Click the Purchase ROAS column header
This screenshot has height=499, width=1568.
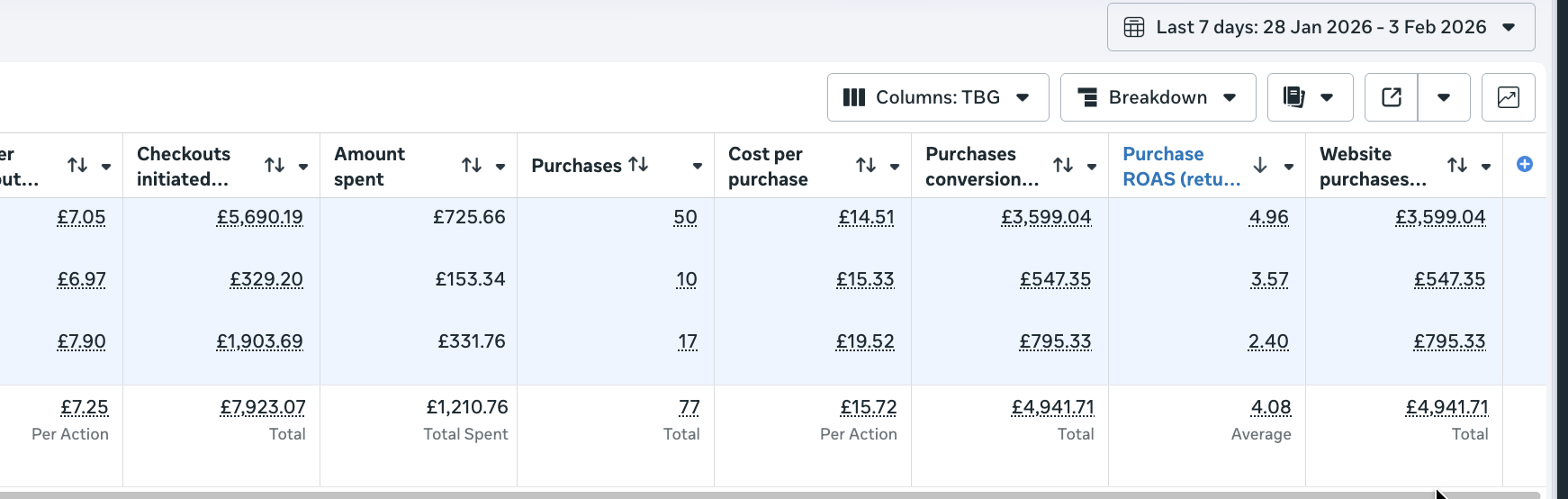point(1180,166)
